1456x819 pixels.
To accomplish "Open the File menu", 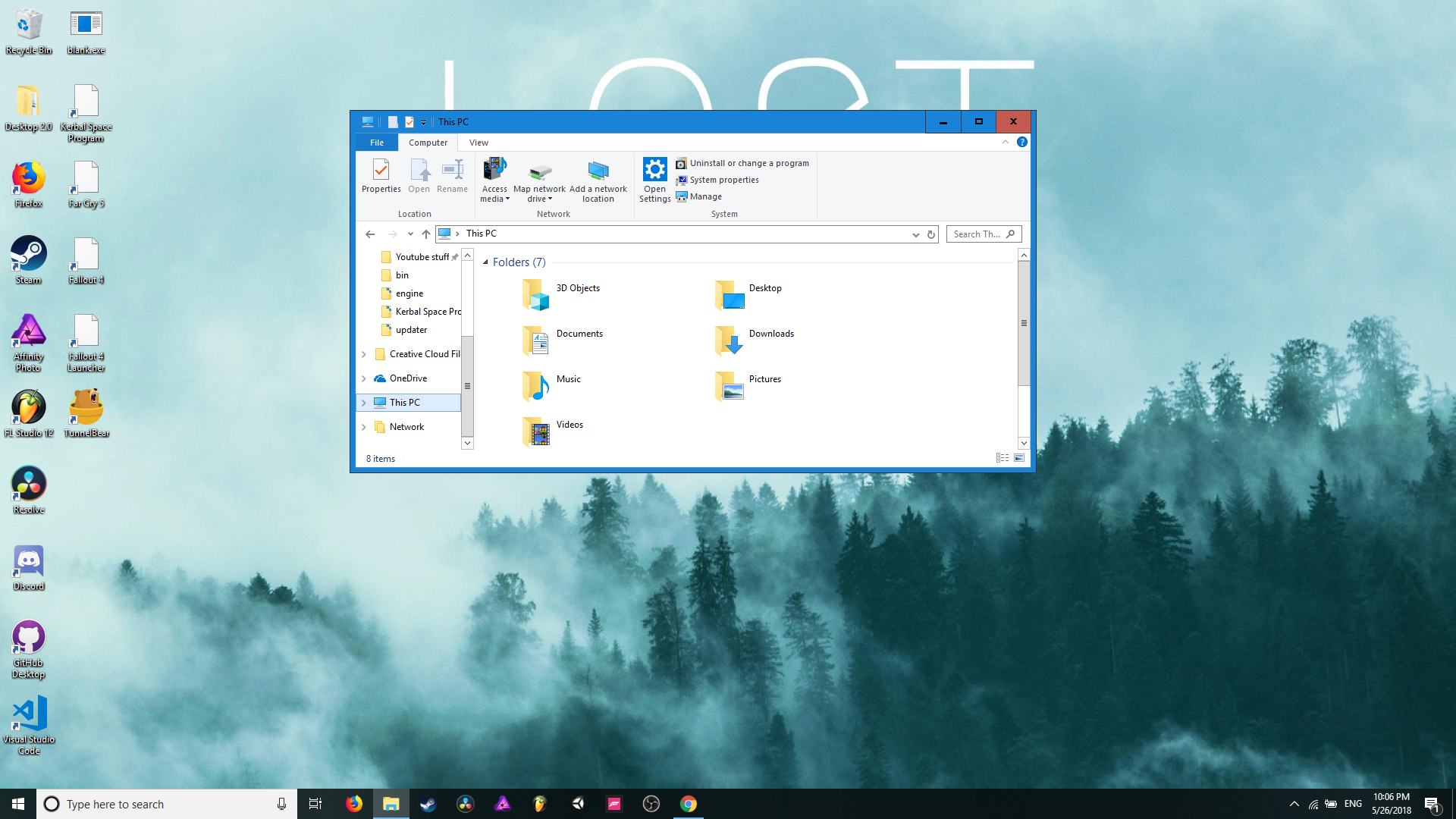I will click(376, 142).
